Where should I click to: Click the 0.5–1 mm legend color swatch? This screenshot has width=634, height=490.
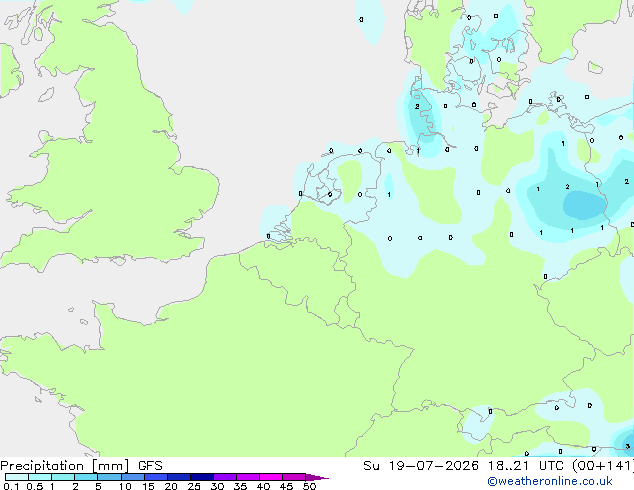tap(40, 477)
